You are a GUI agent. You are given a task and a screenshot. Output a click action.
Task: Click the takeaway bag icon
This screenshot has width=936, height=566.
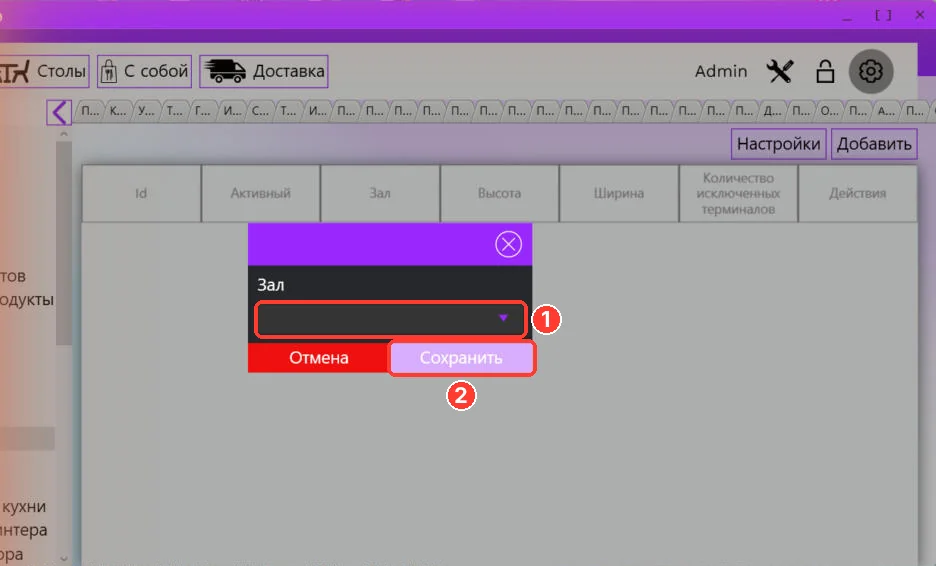[108, 72]
